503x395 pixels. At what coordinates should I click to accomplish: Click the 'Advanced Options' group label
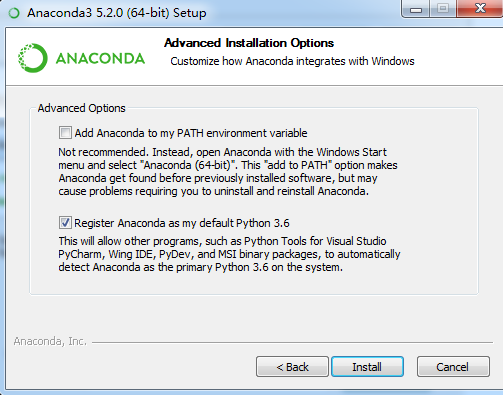click(x=82, y=108)
